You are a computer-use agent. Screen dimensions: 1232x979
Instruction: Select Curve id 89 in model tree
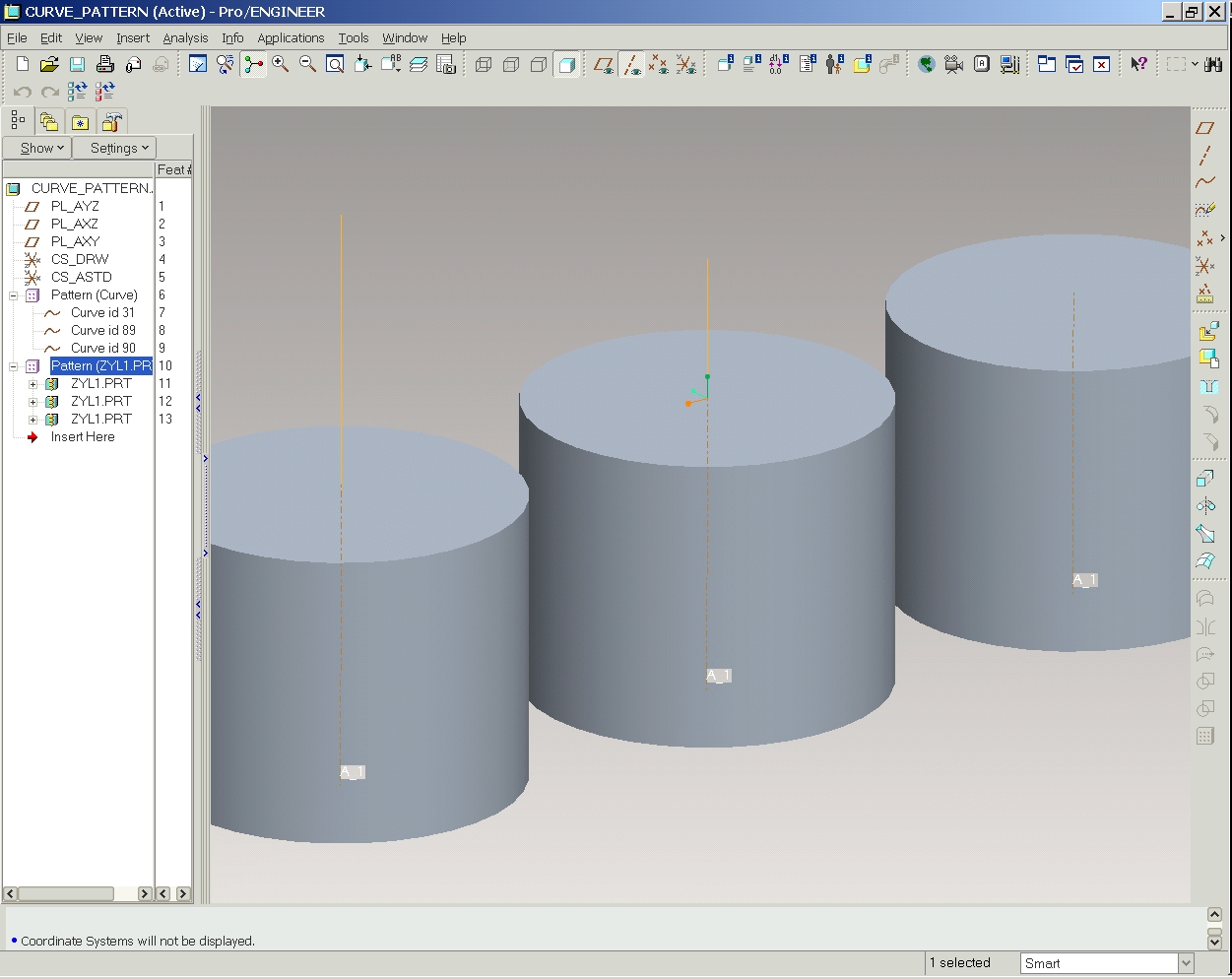click(102, 330)
